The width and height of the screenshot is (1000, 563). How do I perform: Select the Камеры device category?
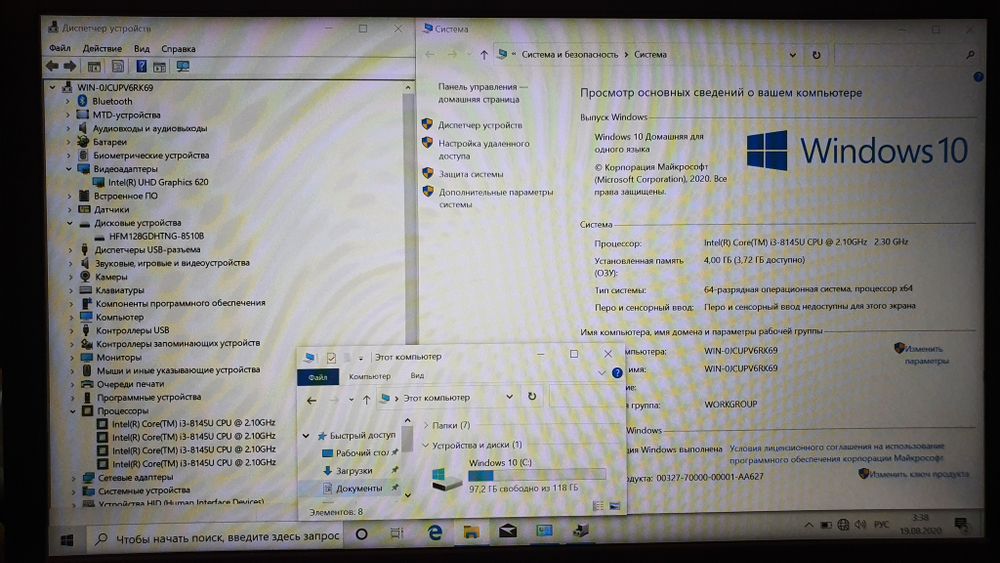point(111,277)
